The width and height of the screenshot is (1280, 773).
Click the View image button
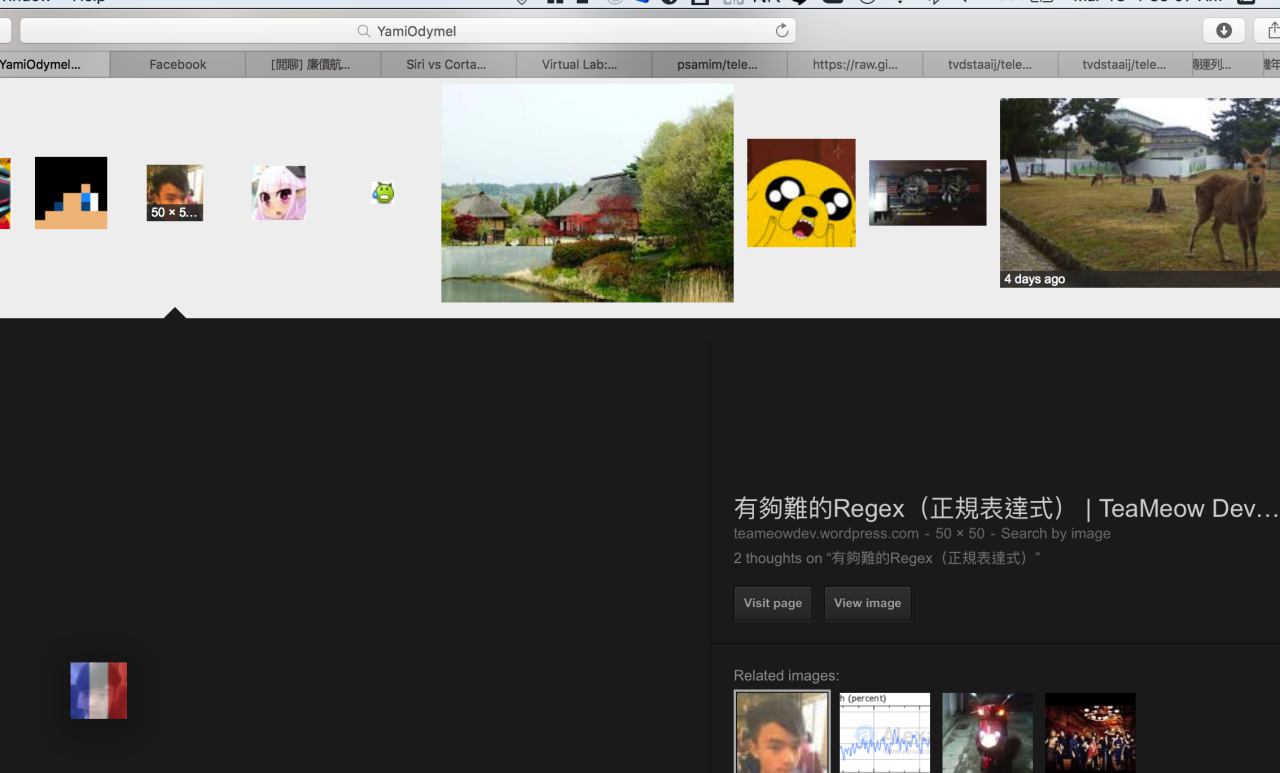(868, 603)
